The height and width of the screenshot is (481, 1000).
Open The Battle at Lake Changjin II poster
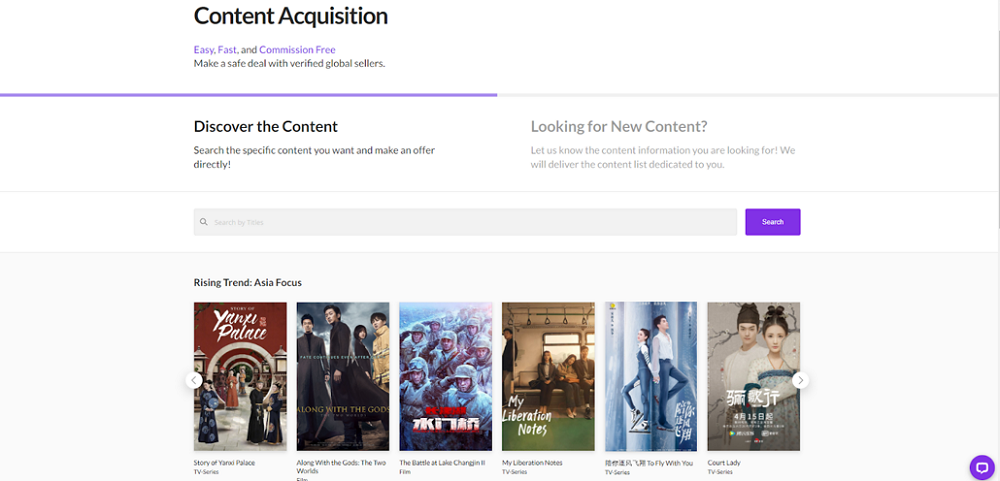click(x=446, y=376)
